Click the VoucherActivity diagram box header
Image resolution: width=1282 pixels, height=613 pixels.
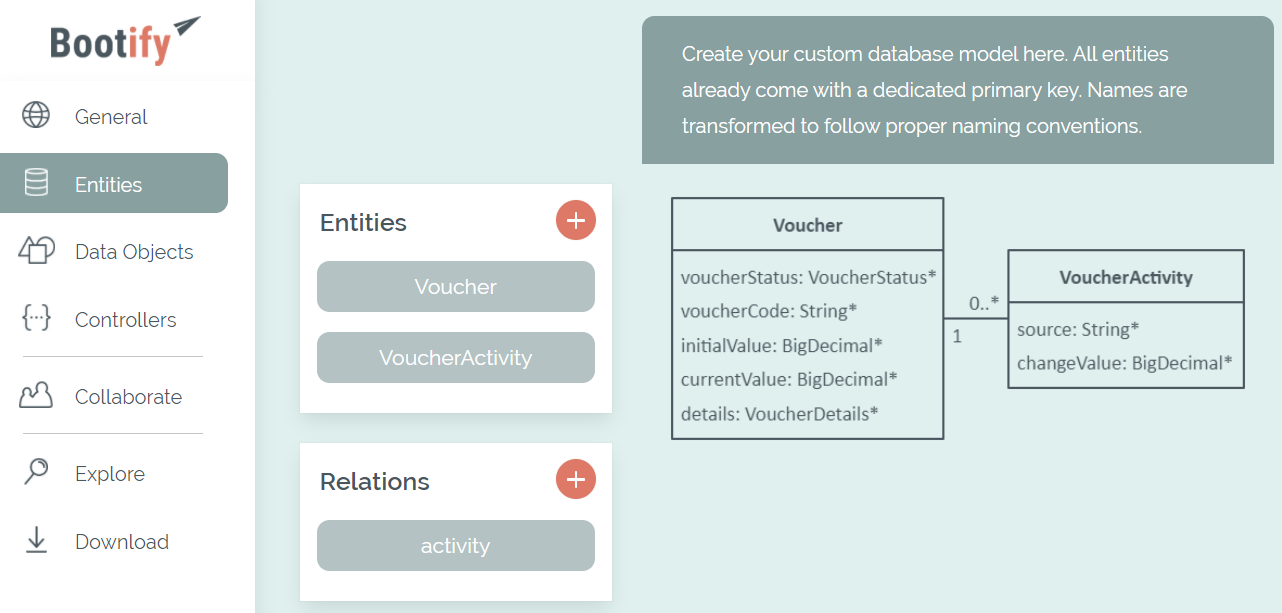pos(1125,277)
